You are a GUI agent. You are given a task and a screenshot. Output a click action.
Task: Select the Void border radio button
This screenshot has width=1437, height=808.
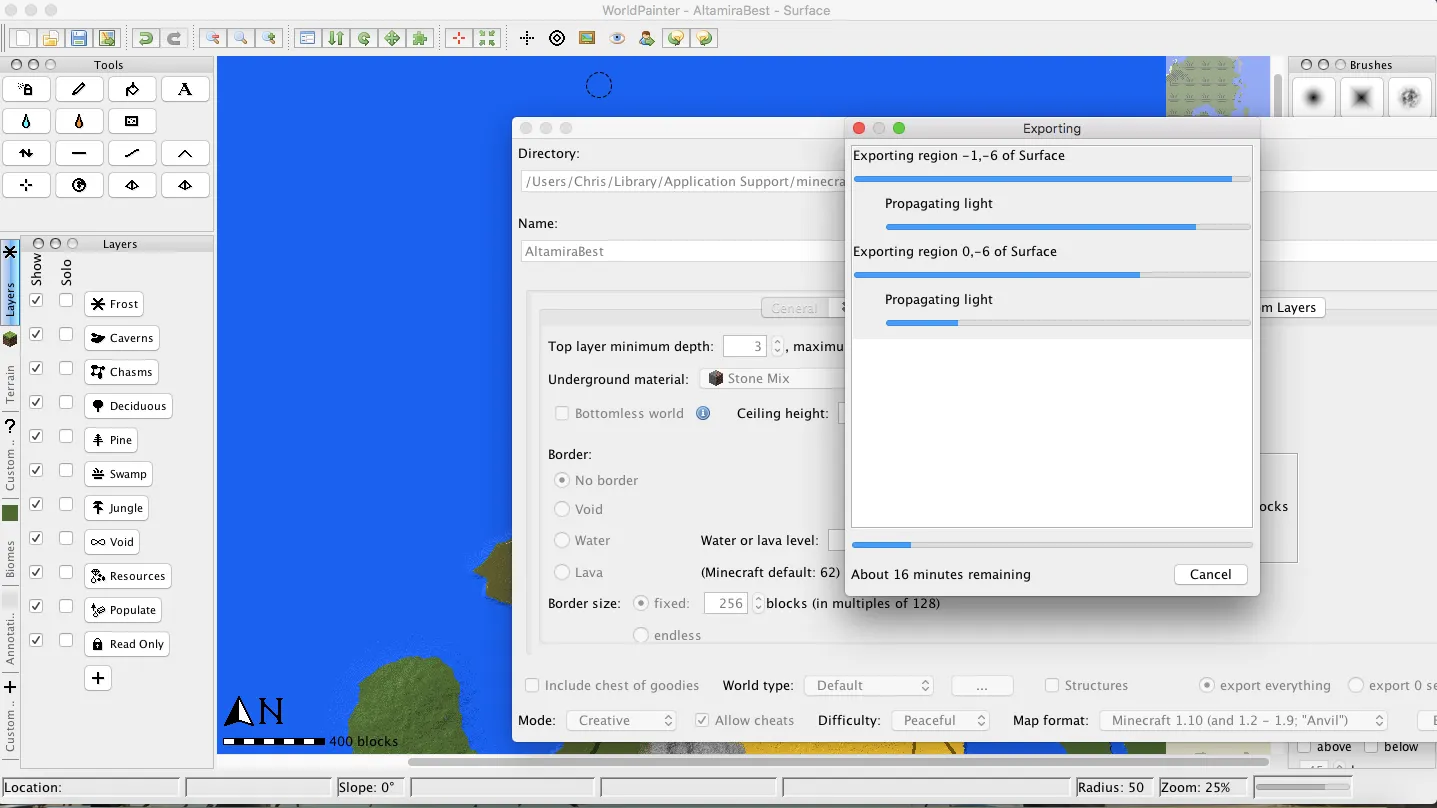[562, 509]
